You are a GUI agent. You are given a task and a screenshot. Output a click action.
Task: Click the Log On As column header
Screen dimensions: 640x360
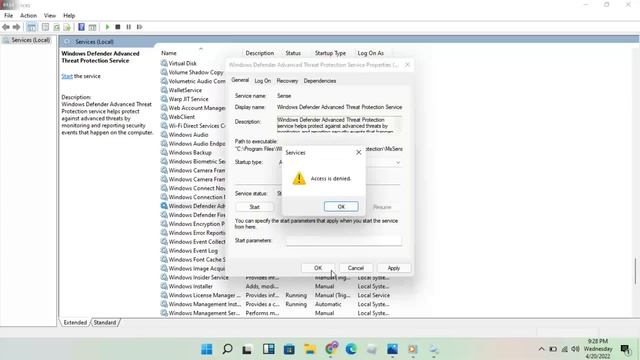click(371, 53)
